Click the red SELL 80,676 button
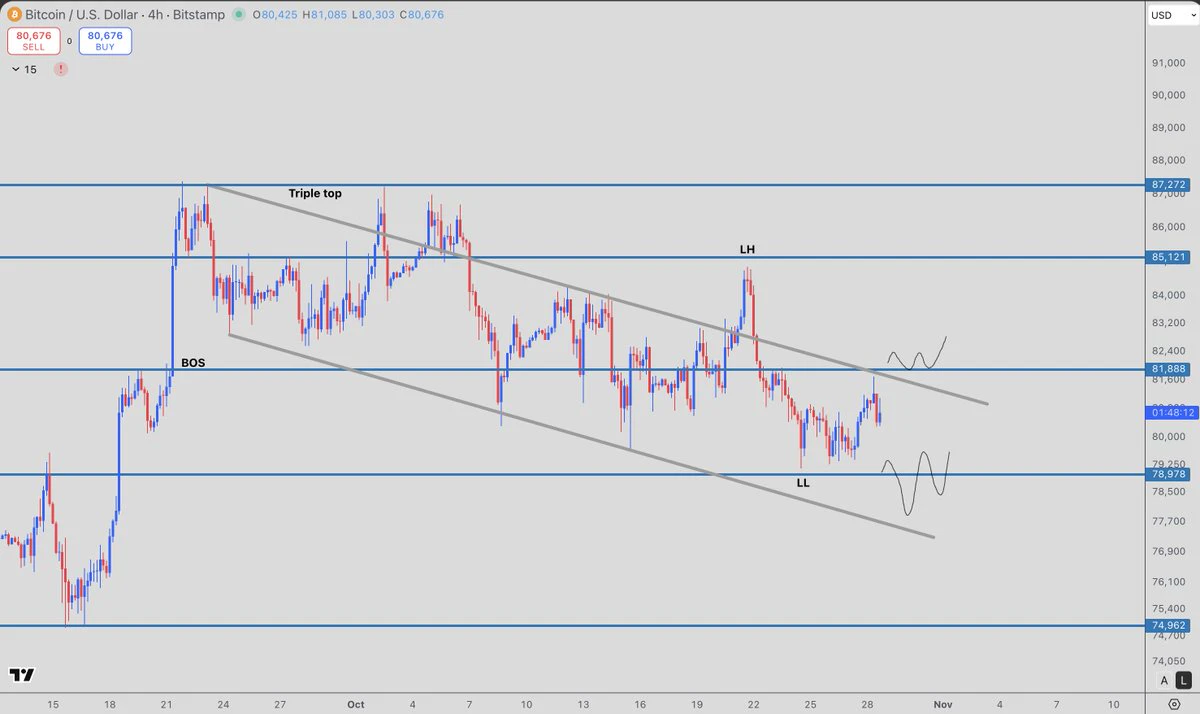This screenshot has height=714, width=1200. 32,41
